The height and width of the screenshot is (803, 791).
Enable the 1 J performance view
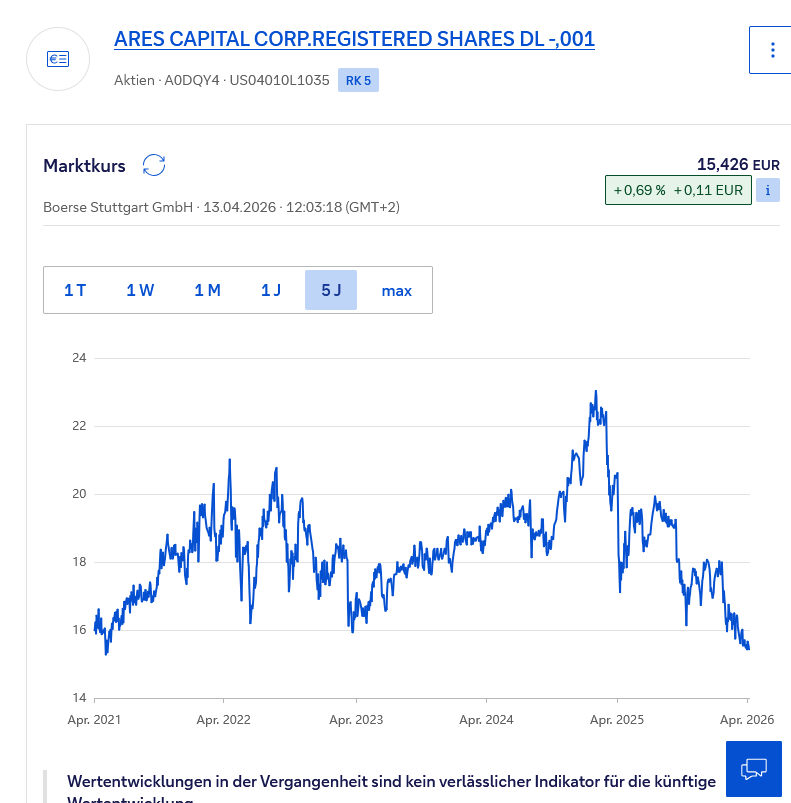[x=270, y=290]
